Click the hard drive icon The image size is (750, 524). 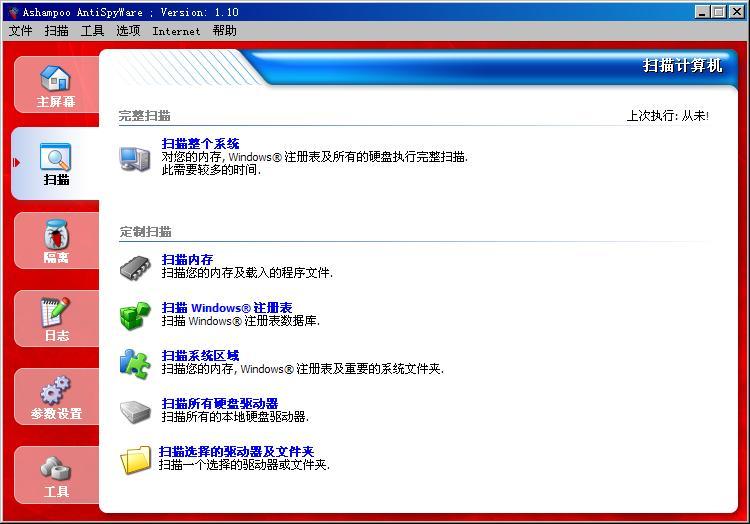coord(135,412)
